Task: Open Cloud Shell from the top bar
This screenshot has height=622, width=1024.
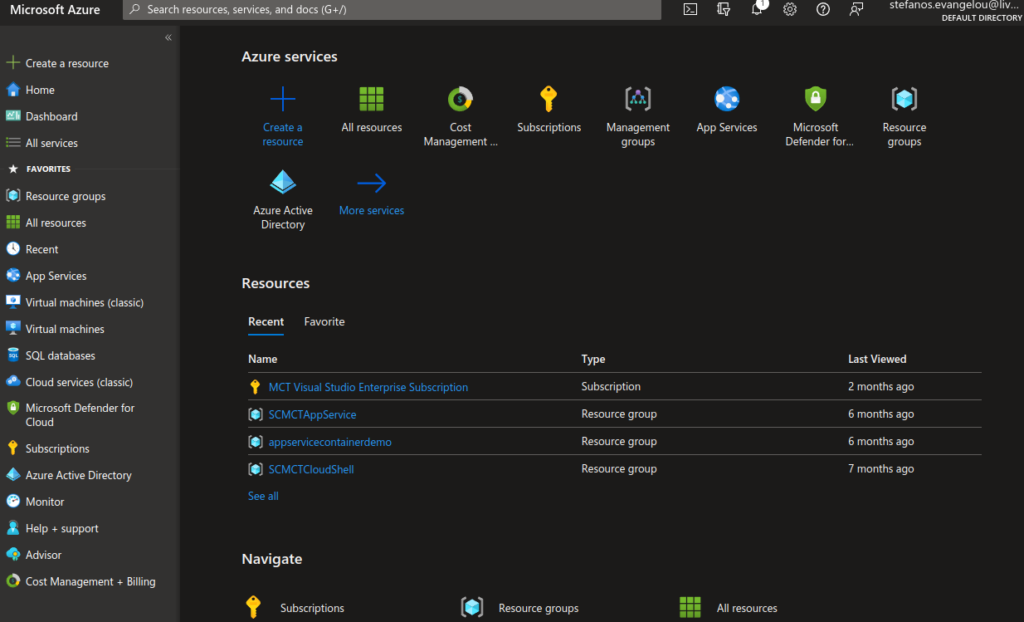Action: [690, 9]
